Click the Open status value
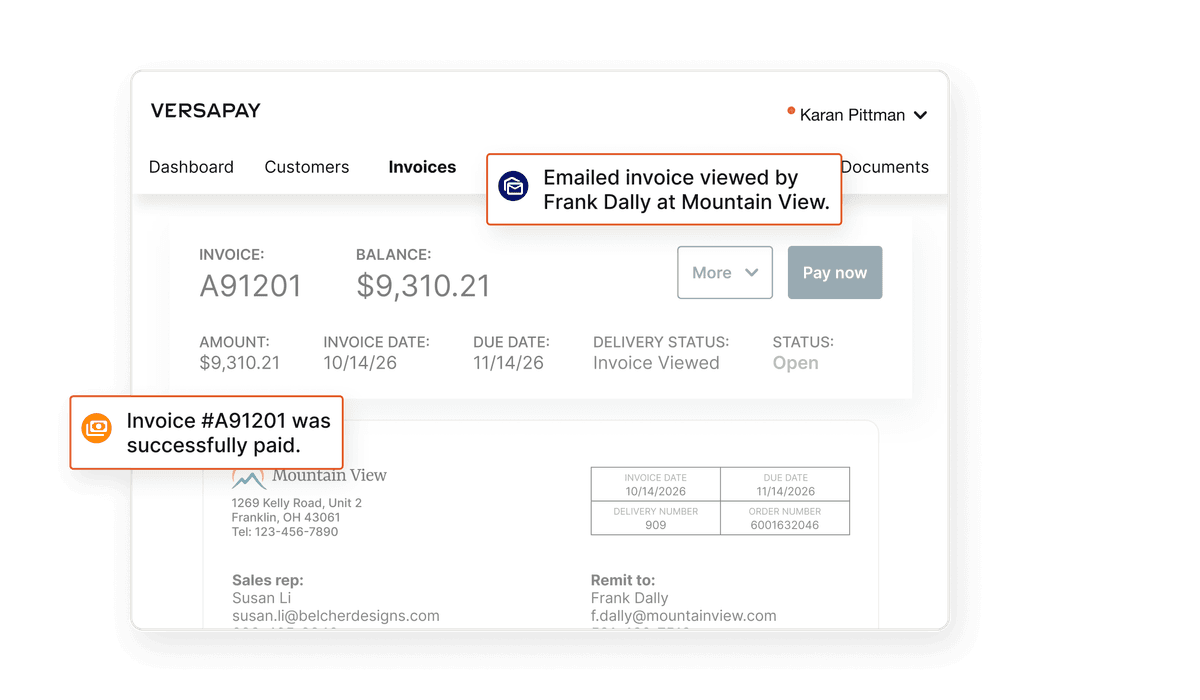The image size is (1200, 700). [x=795, y=363]
